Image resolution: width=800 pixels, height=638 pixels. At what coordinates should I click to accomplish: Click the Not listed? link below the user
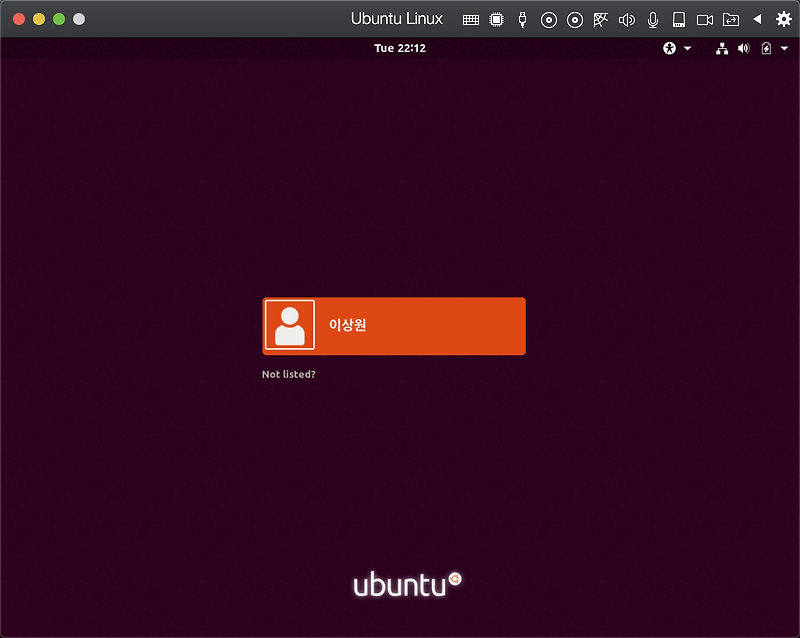(x=288, y=373)
